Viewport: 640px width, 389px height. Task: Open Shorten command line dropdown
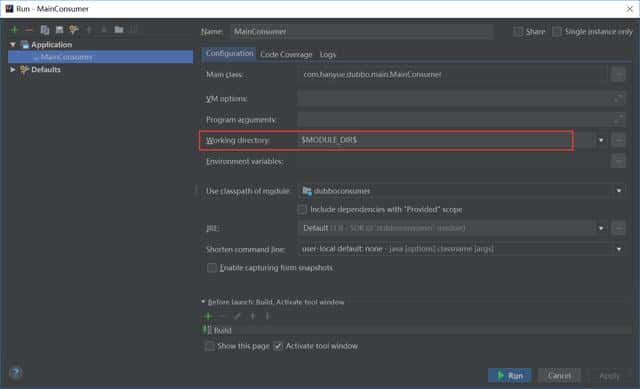pyautogui.click(x=619, y=249)
